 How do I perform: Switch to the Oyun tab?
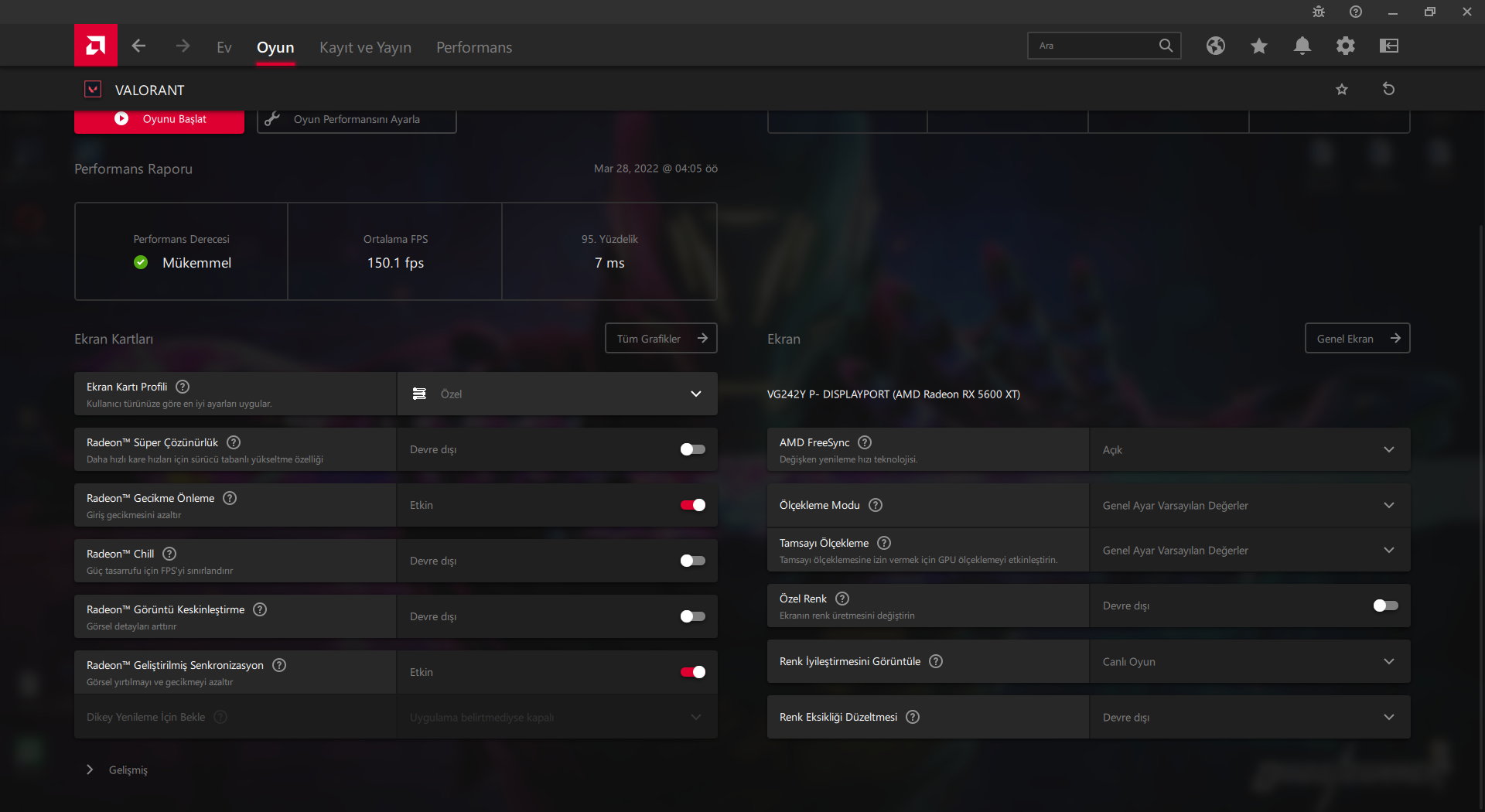click(275, 47)
